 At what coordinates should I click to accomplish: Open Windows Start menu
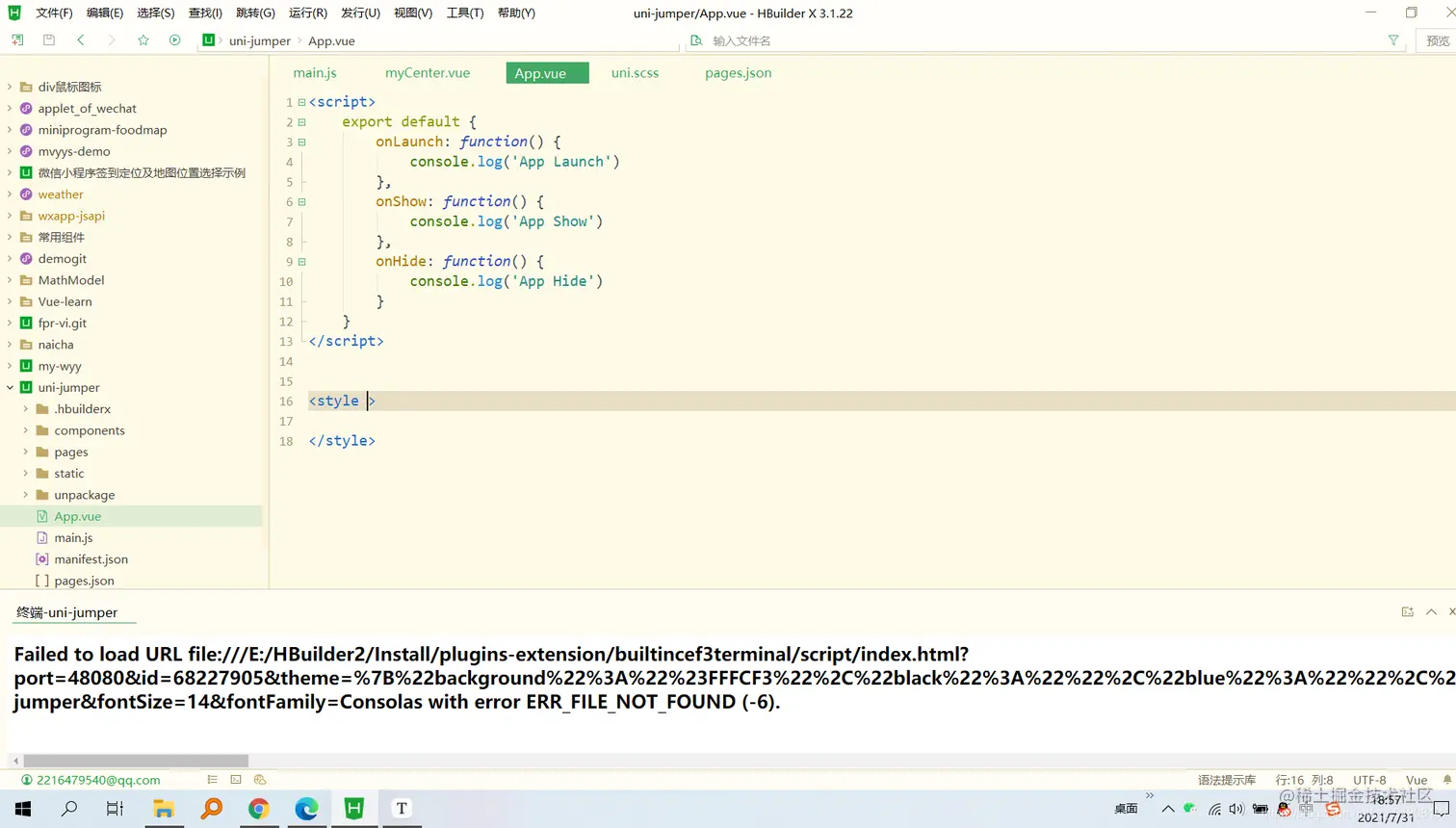tap(23, 809)
